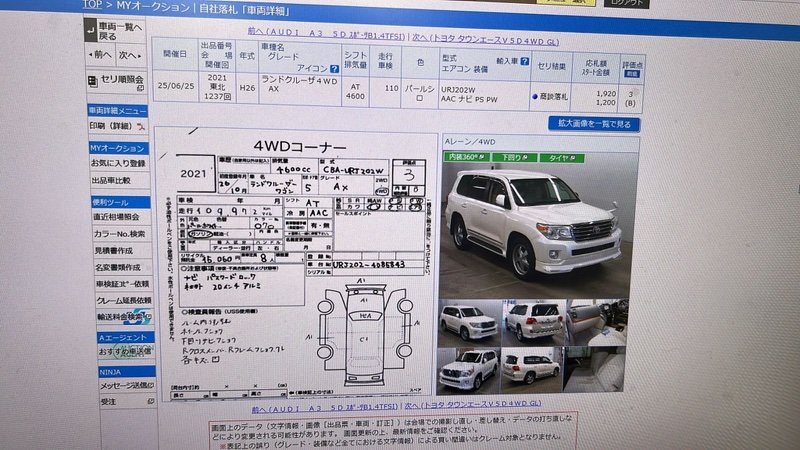This screenshot has width=800, height=450.
Task: Open side view thumbnail in second row
Action: pyautogui.click(x=532, y=369)
